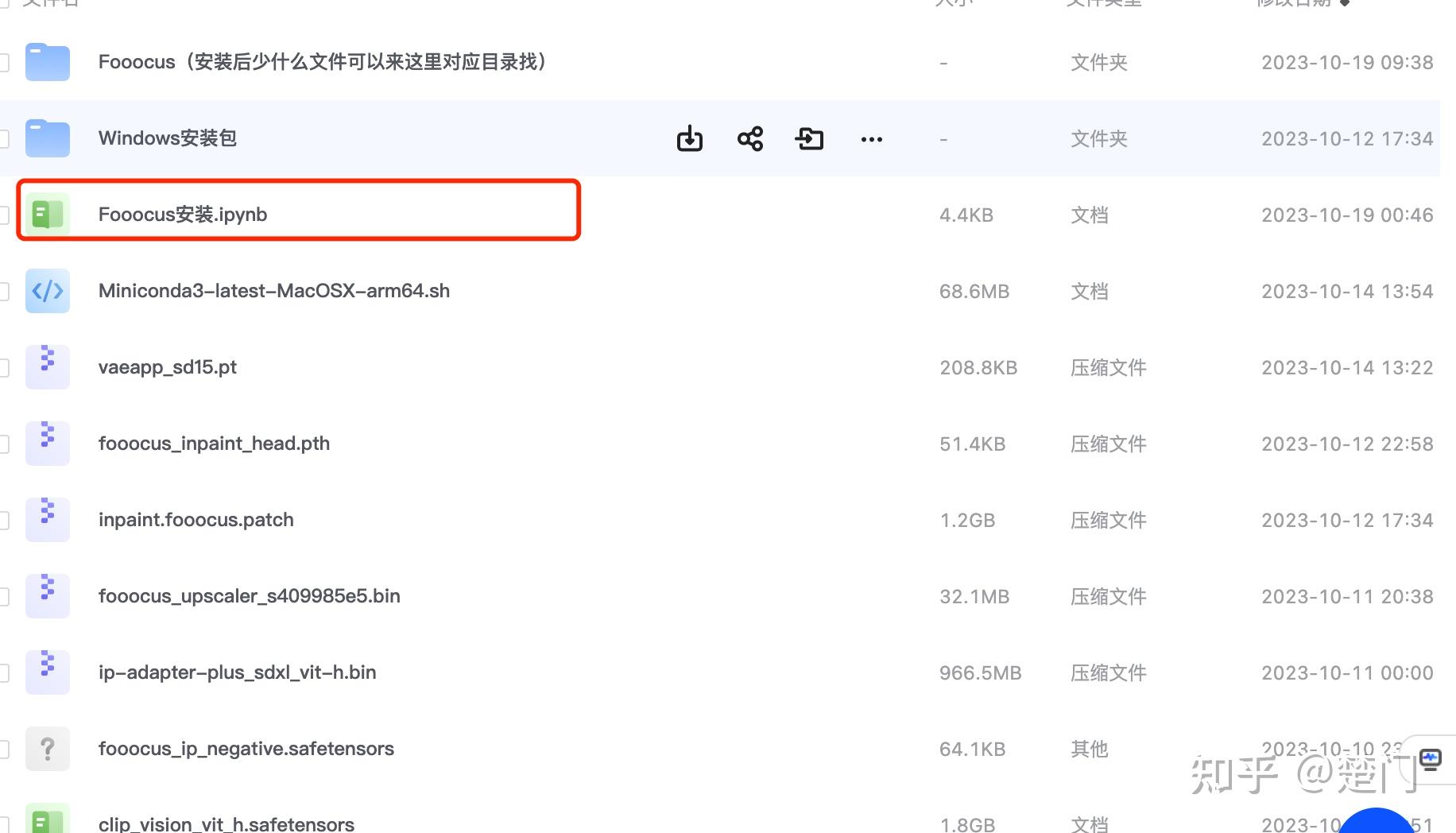Click the green icon beside clip_vision_vit_h.safetensors
Viewport: 1456px width, 833px height.
[48, 819]
